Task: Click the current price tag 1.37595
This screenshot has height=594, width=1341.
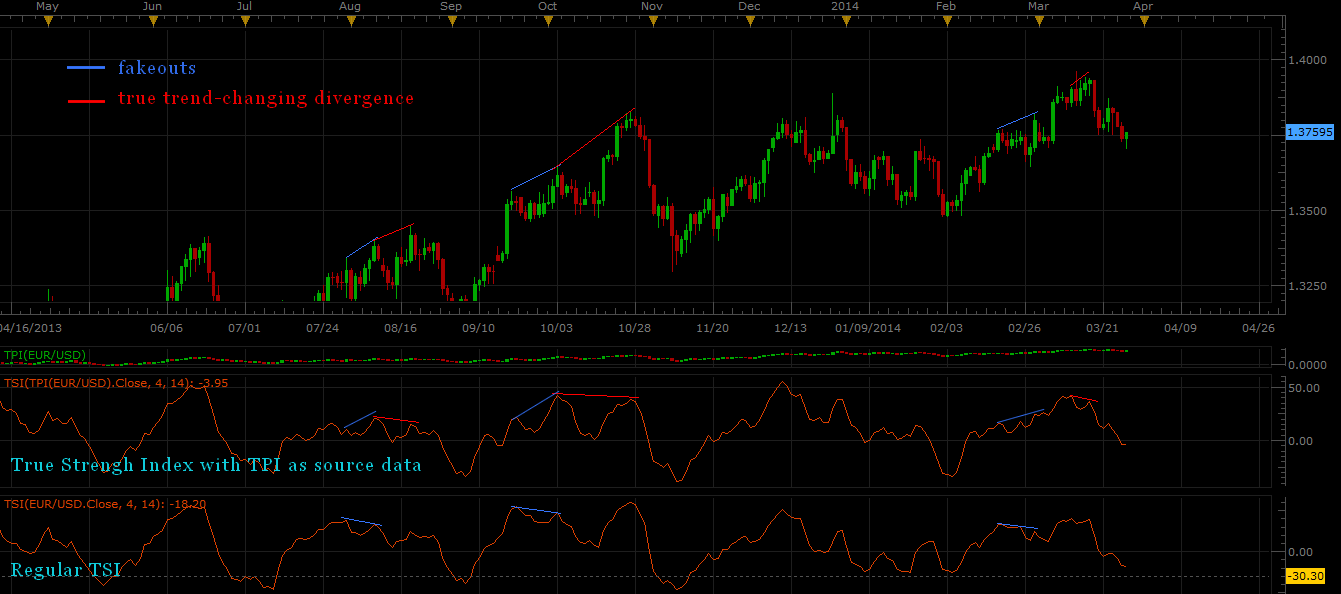Action: pyautogui.click(x=1311, y=131)
